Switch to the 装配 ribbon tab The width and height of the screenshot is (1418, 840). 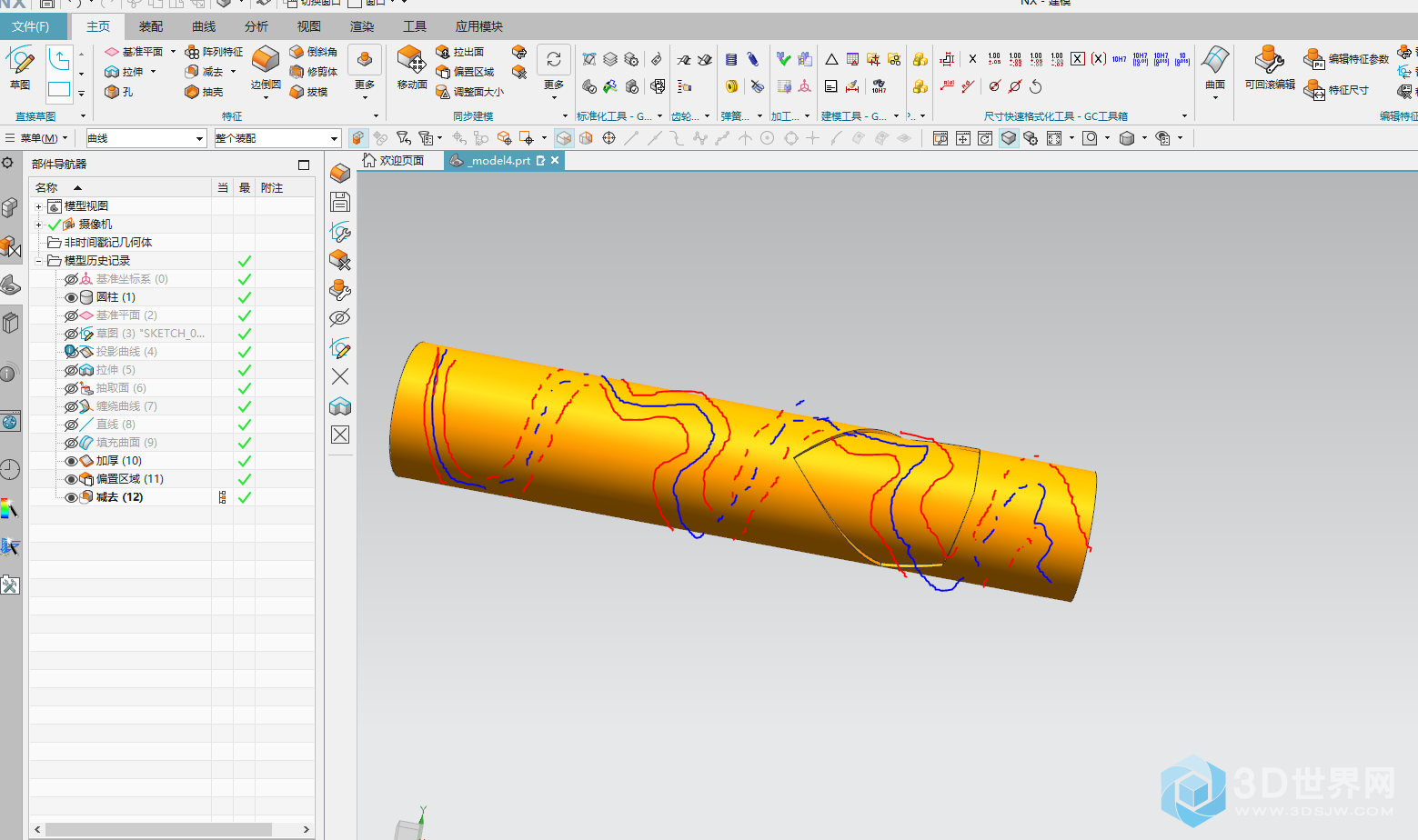tap(151, 26)
